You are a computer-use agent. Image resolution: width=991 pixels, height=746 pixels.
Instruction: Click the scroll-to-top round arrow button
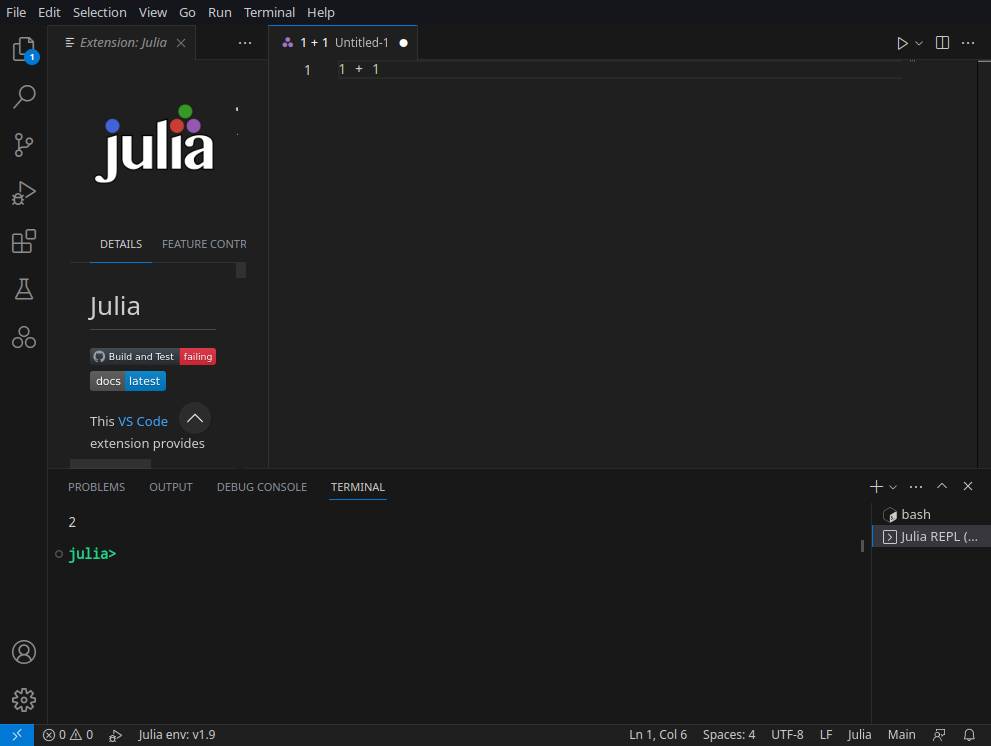[195, 418]
